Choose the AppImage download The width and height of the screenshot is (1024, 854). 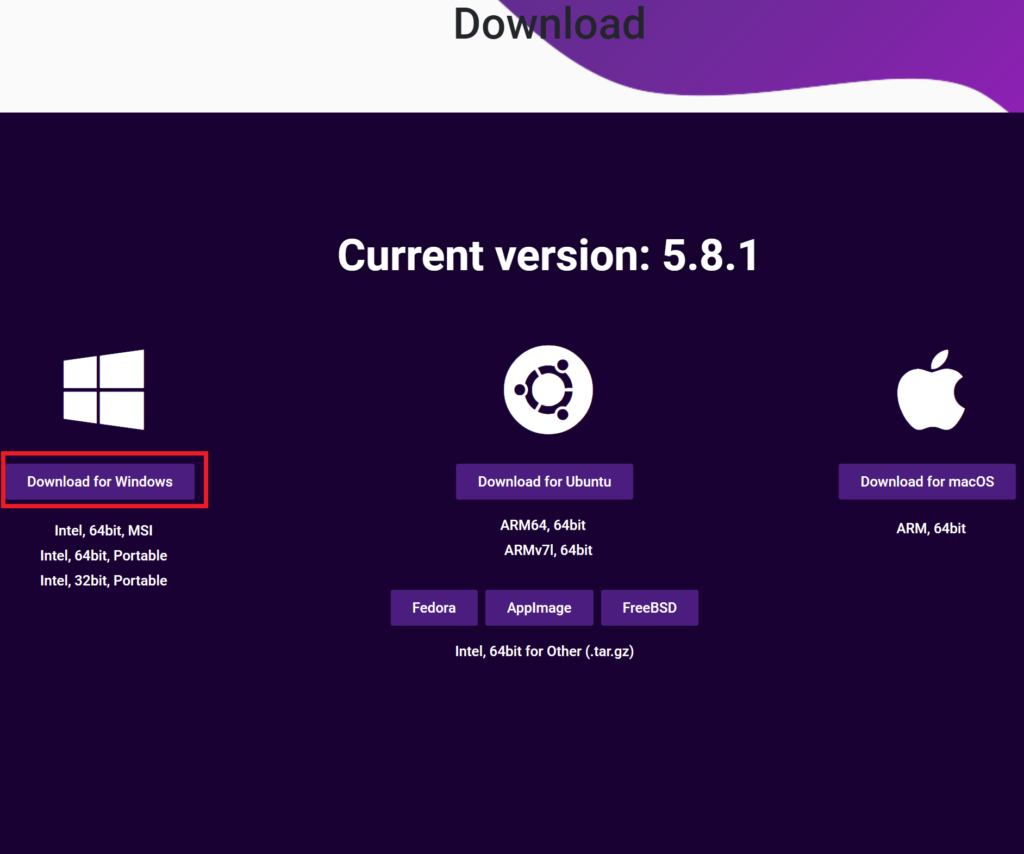click(x=539, y=608)
